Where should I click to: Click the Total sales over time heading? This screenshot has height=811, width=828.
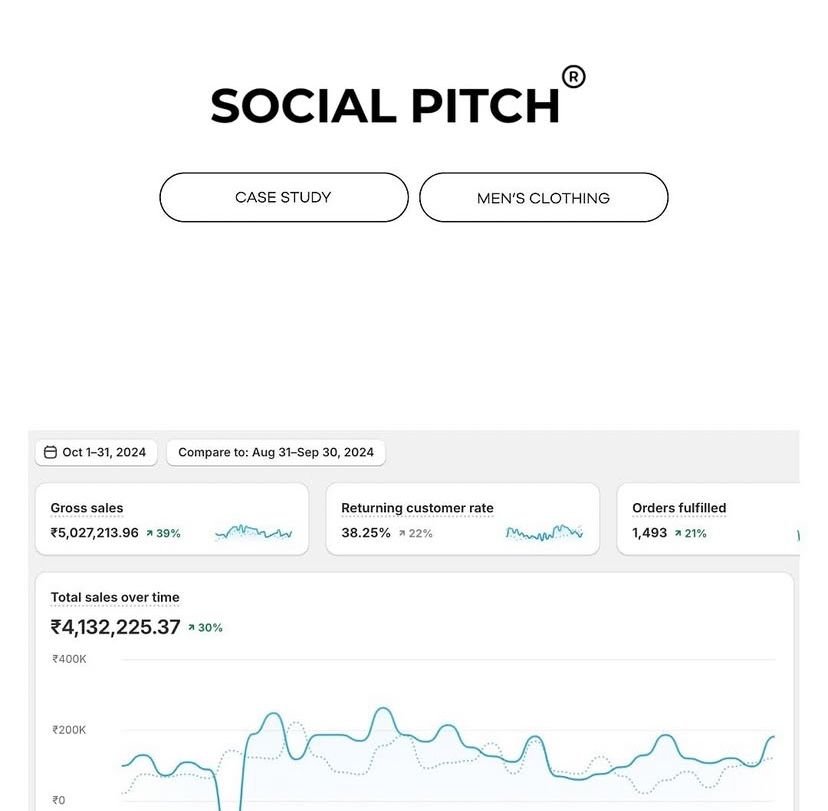click(x=115, y=597)
